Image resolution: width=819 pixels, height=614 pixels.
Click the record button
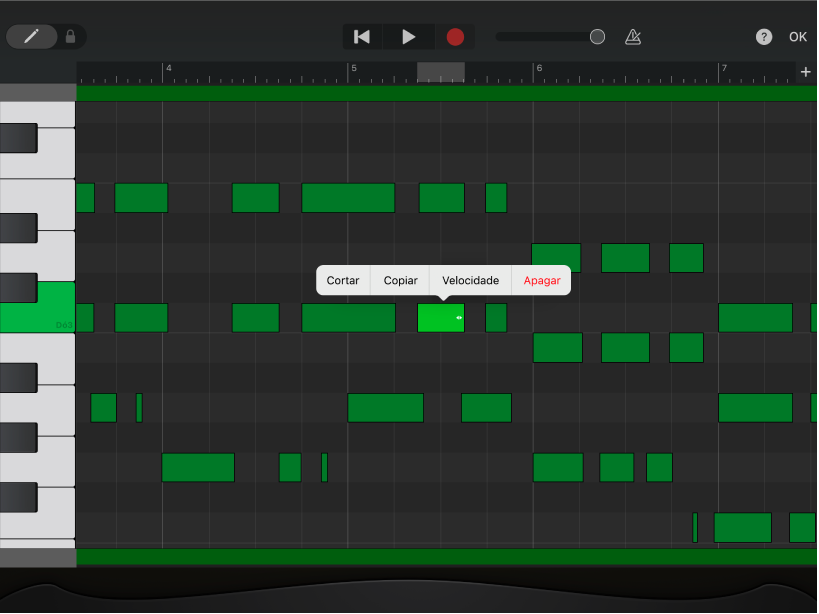pyautogui.click(x=455, y=36)
